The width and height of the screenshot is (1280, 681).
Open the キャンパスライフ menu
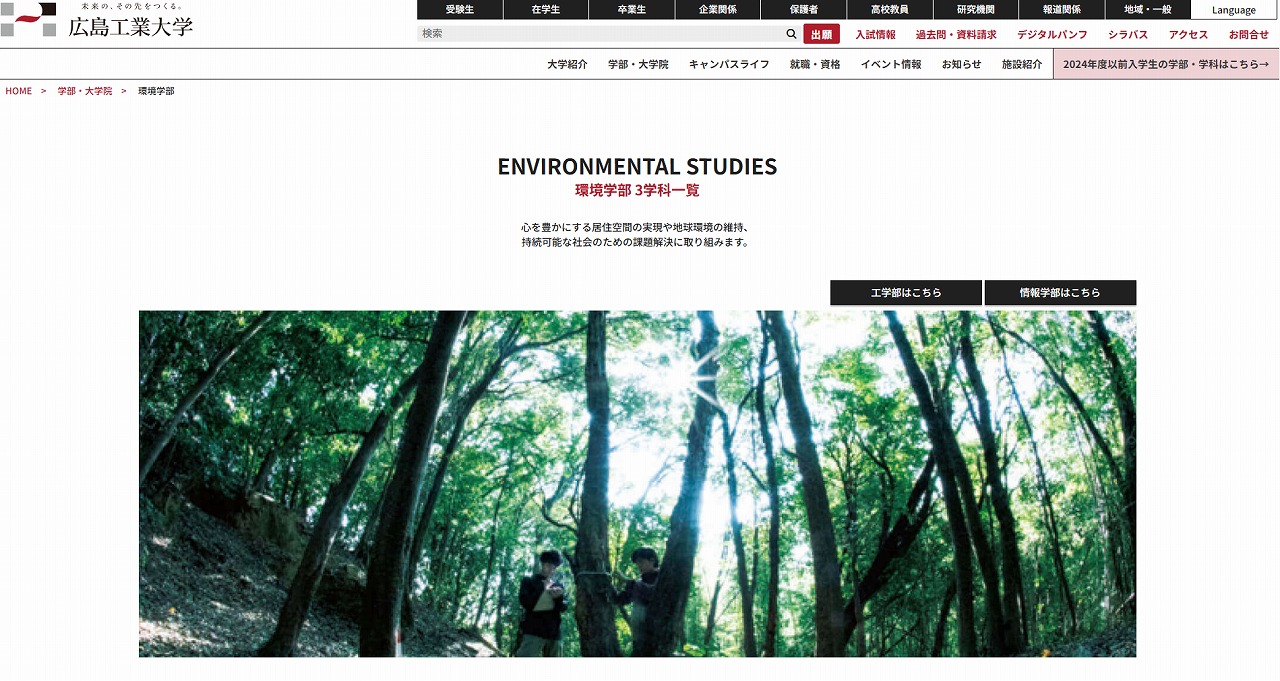728,64
